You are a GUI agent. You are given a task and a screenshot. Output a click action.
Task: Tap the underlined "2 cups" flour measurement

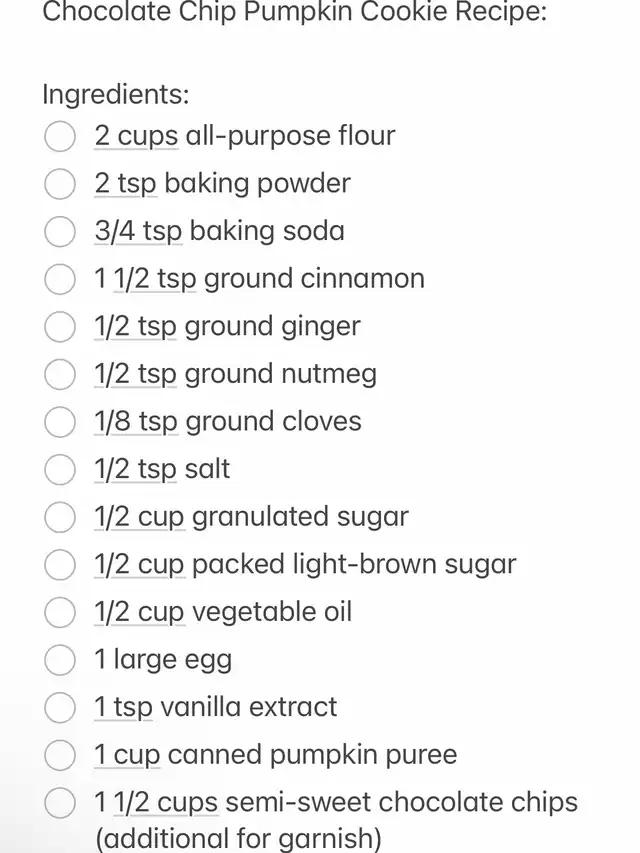pyautogui.click(x=136, y=136)
